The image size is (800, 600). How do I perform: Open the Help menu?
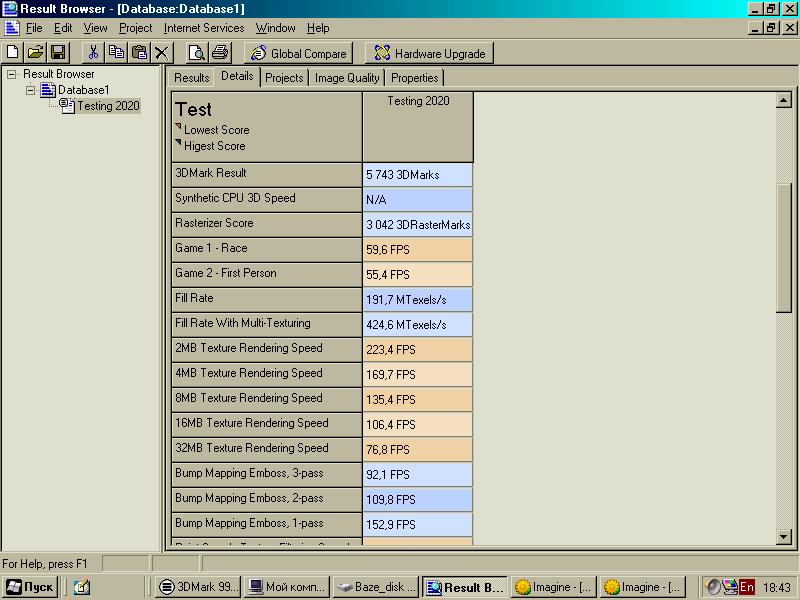pos(318,28)
